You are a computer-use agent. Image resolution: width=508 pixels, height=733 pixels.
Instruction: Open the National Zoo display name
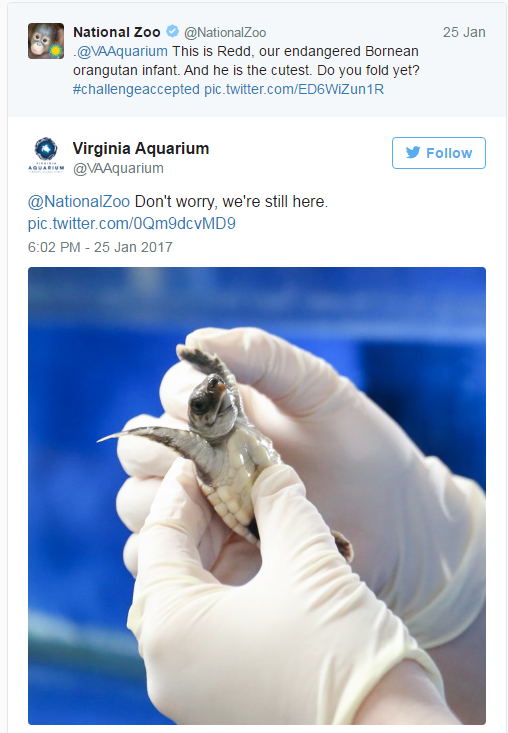[x=117, y=32]
